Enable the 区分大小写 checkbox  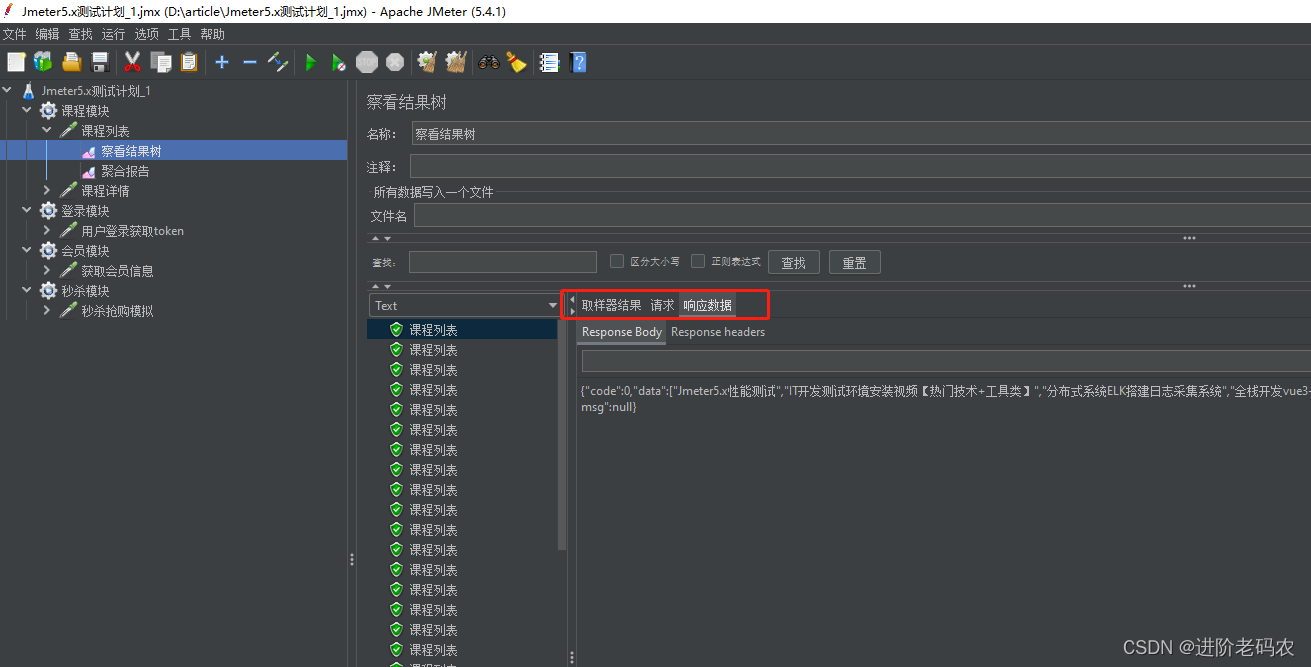click(x=617, y=261)
